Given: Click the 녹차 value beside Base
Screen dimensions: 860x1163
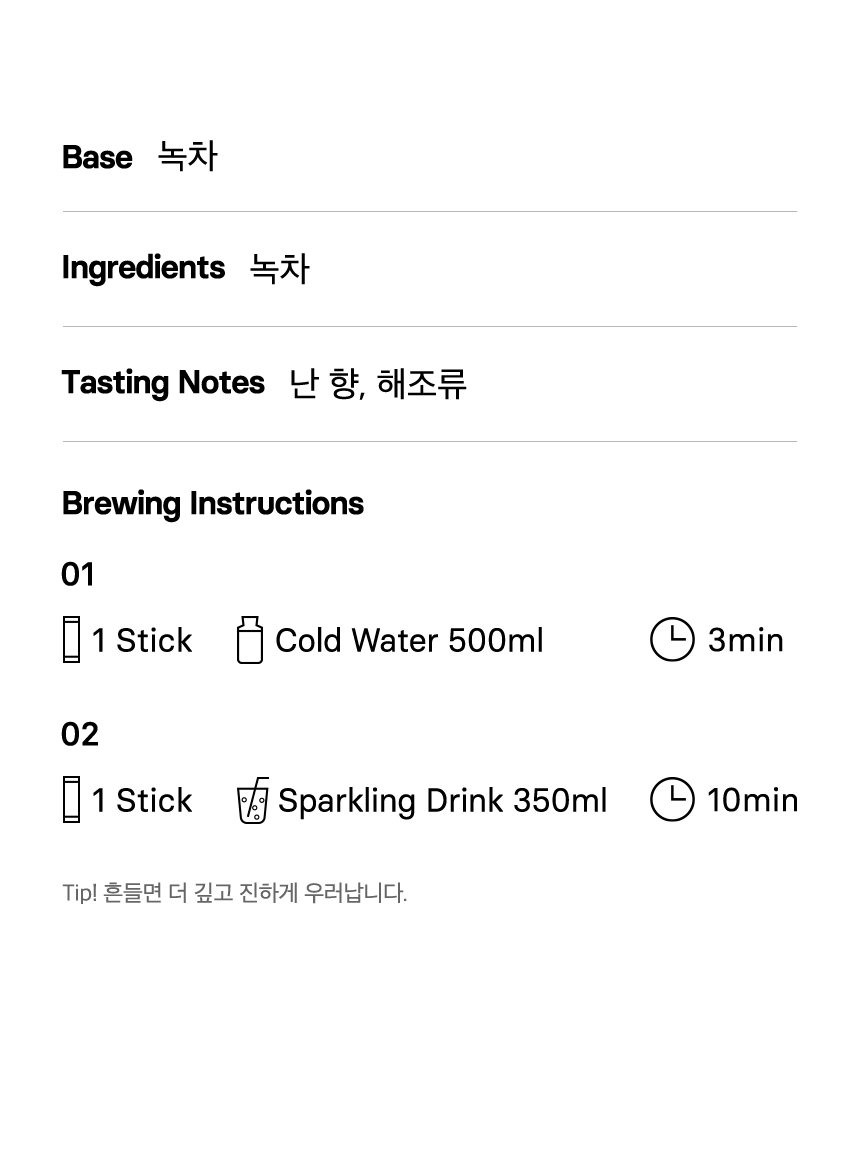Looking at the screenshot, I should 188,157.
